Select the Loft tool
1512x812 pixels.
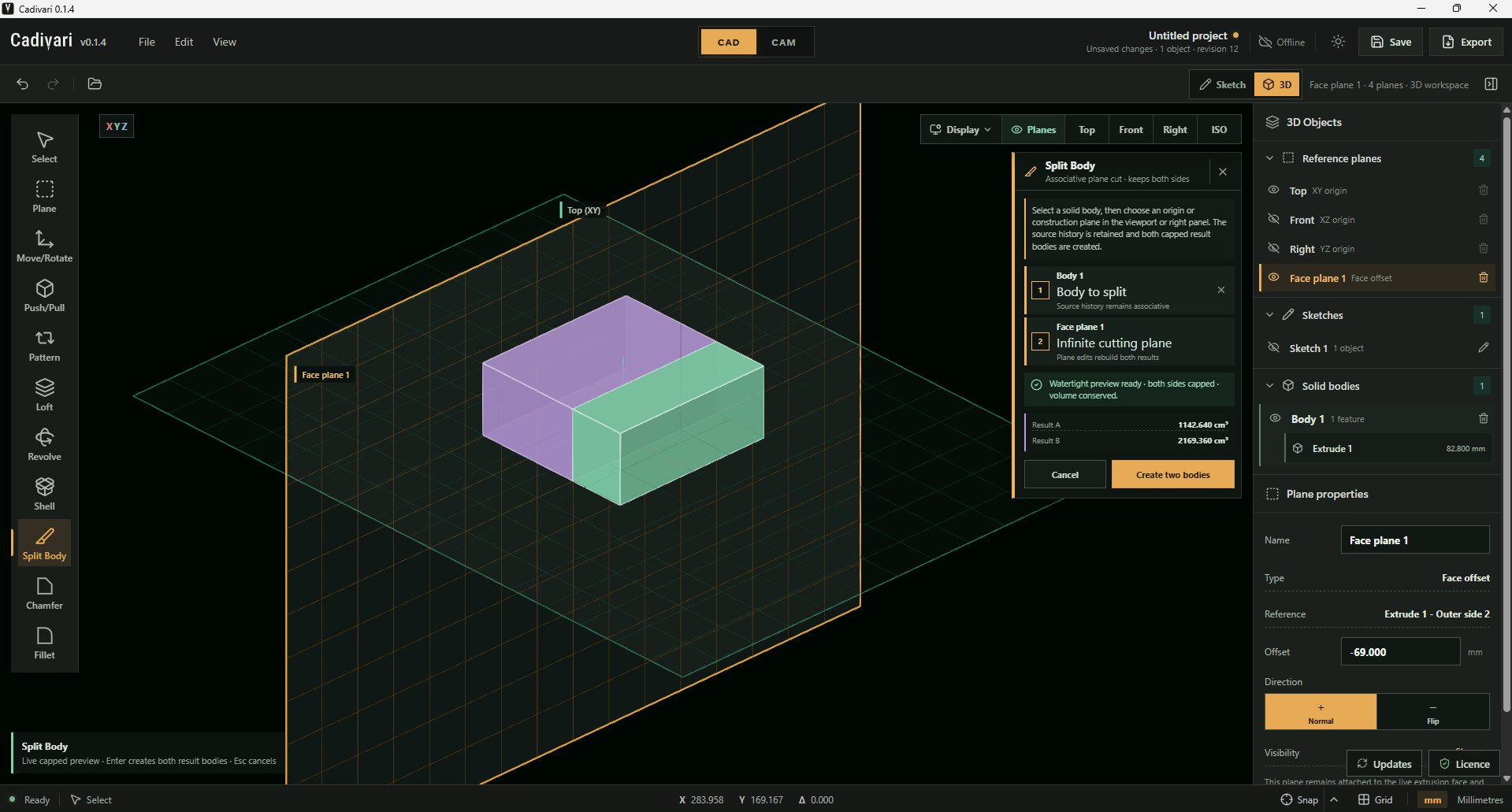pyautogui.click(x=45, y=395)
